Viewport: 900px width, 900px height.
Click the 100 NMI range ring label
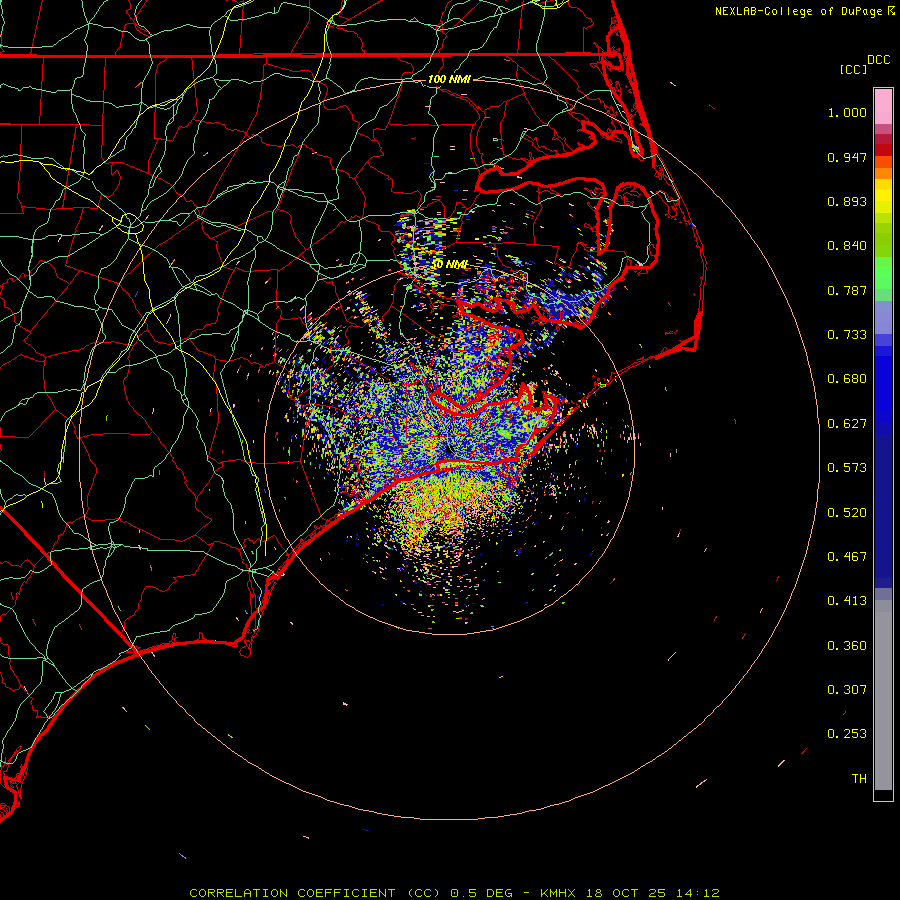tap(449, 79)
